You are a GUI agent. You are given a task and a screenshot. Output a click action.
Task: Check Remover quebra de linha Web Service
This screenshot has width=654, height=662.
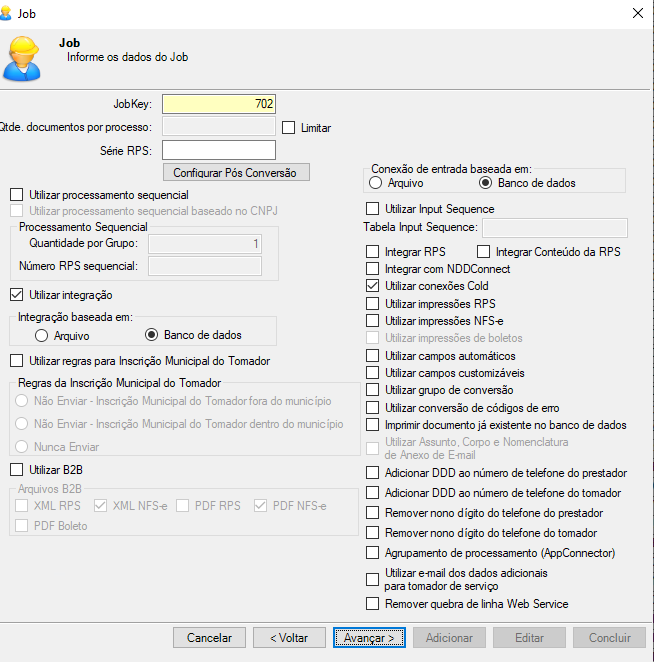point(373,604)
